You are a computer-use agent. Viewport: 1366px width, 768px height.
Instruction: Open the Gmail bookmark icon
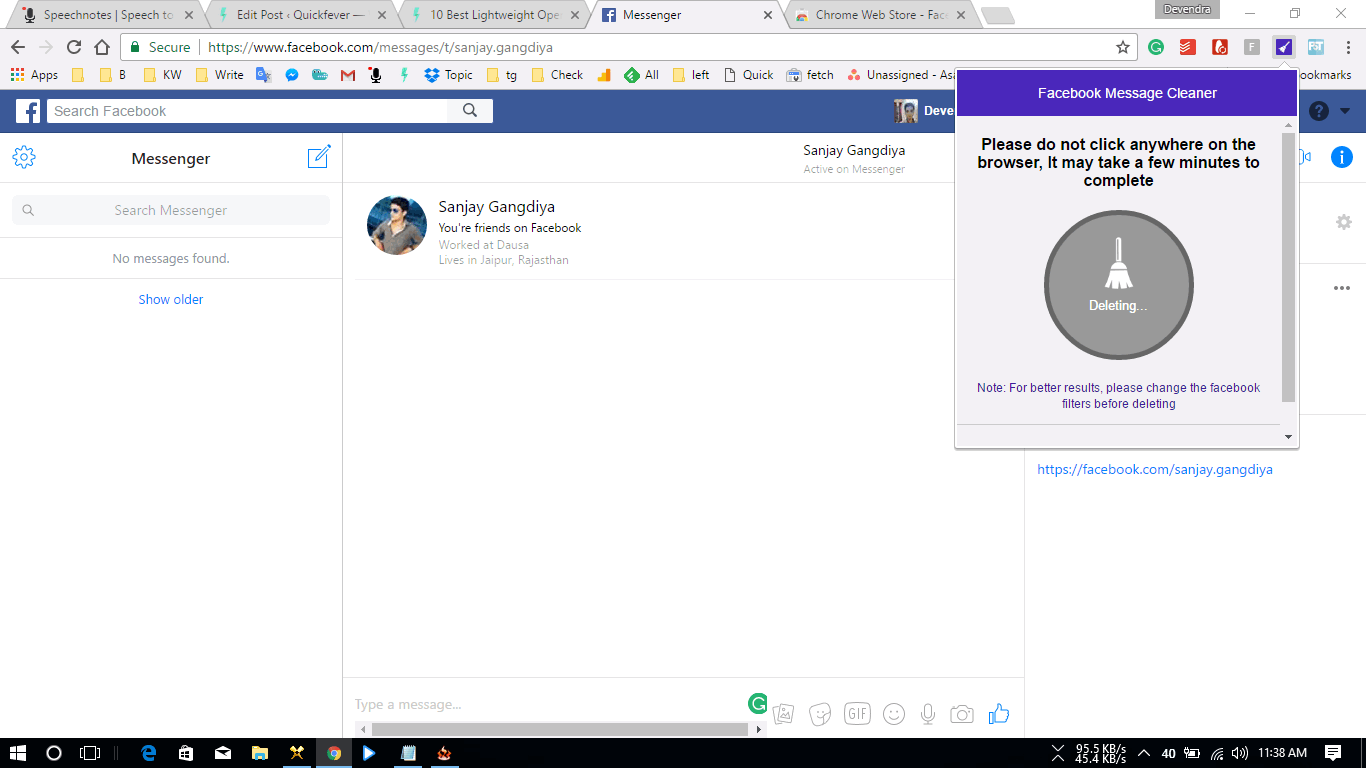[x=348, y=75]
